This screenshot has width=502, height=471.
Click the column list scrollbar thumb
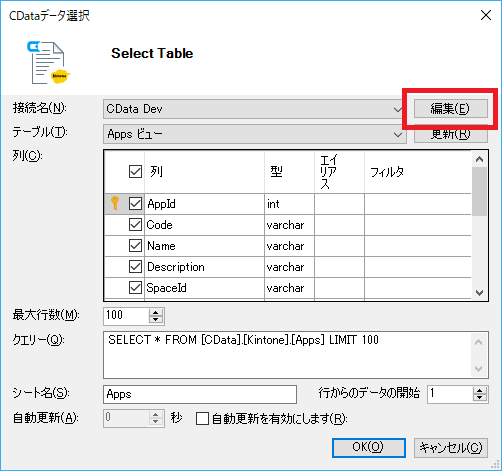[x=480, y=191]
